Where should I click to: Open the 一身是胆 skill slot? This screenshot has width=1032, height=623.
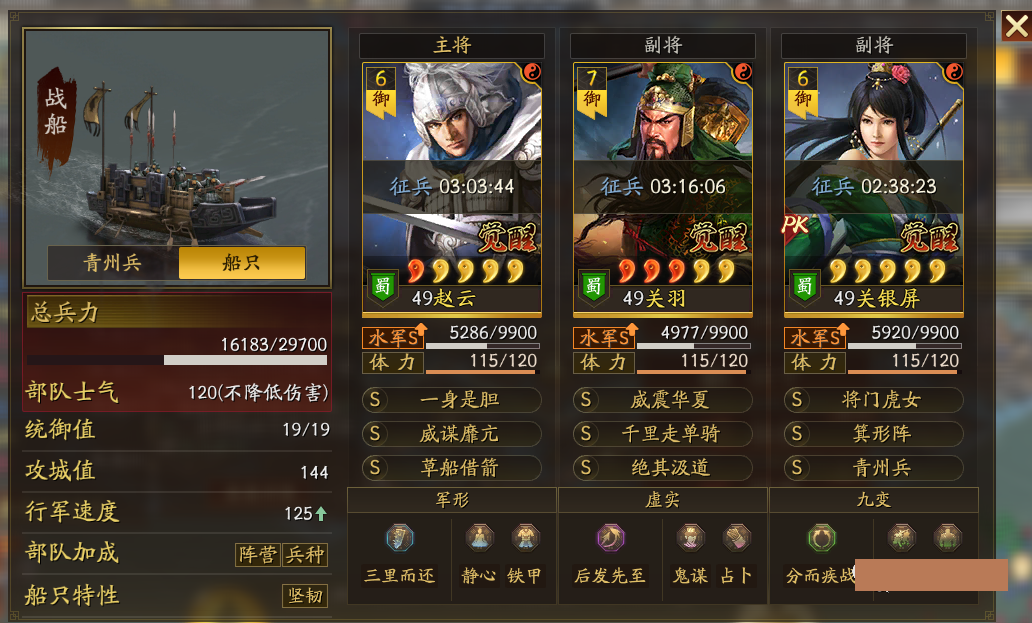[x=452, y=400]
